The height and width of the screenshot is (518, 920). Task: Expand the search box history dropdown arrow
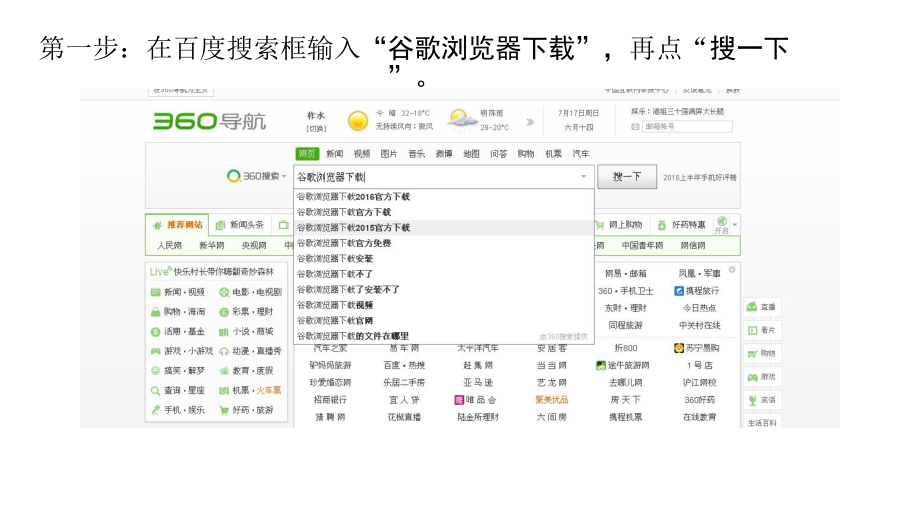coord(583,177)
